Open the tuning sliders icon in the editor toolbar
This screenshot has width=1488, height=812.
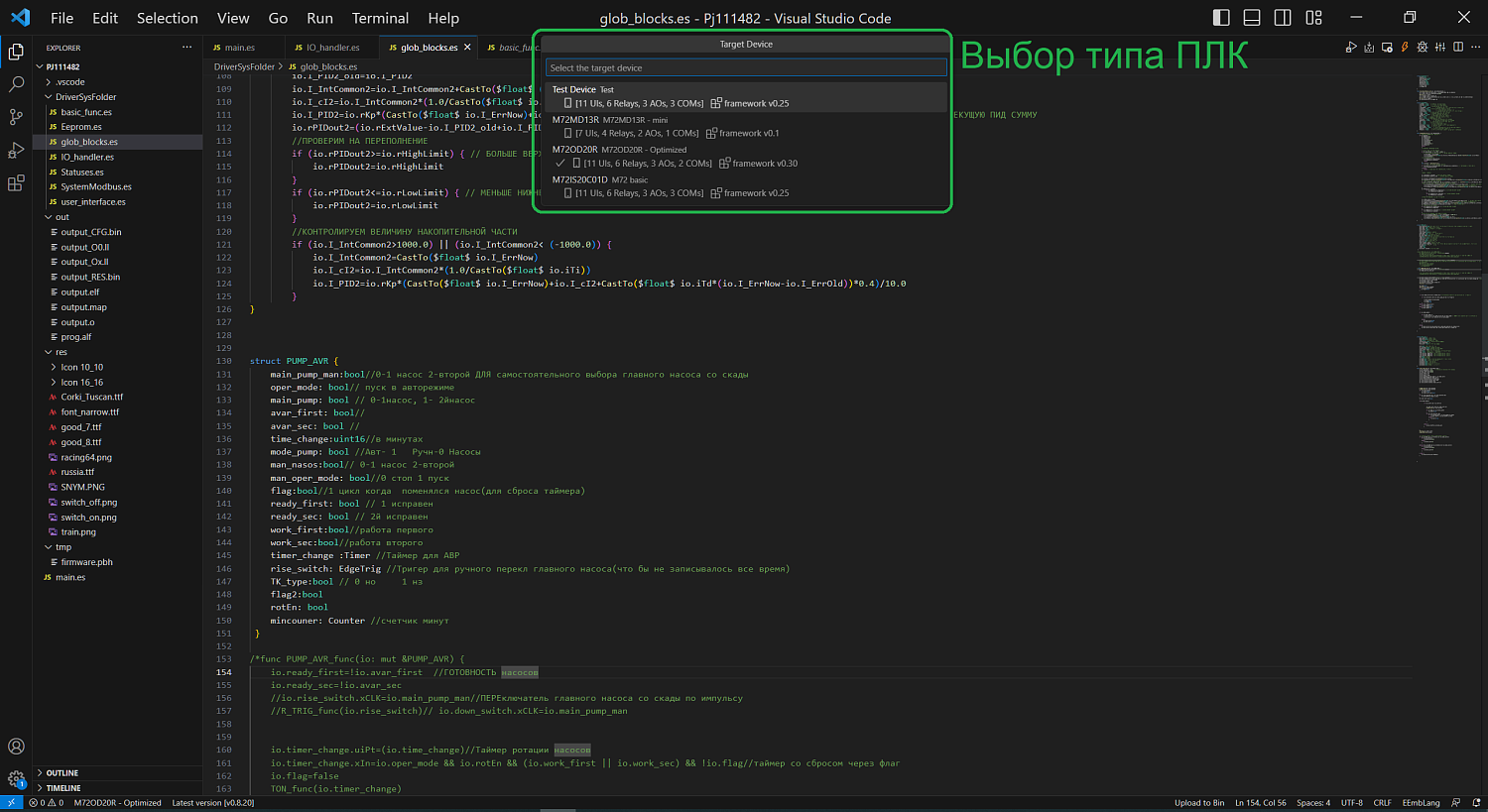click(1440, 46)
